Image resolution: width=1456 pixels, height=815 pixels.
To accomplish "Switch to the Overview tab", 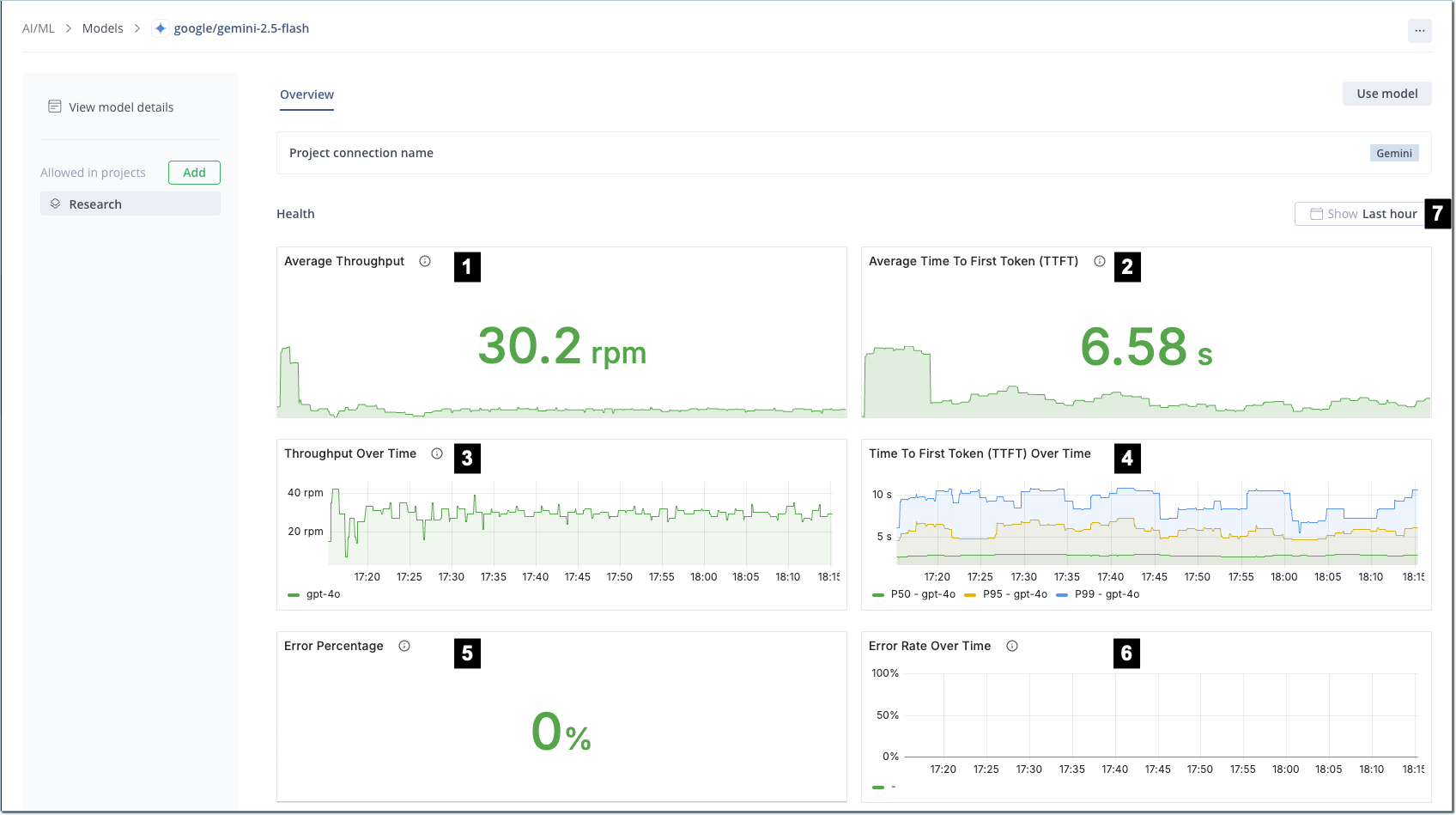I will (x=306, y=94).
